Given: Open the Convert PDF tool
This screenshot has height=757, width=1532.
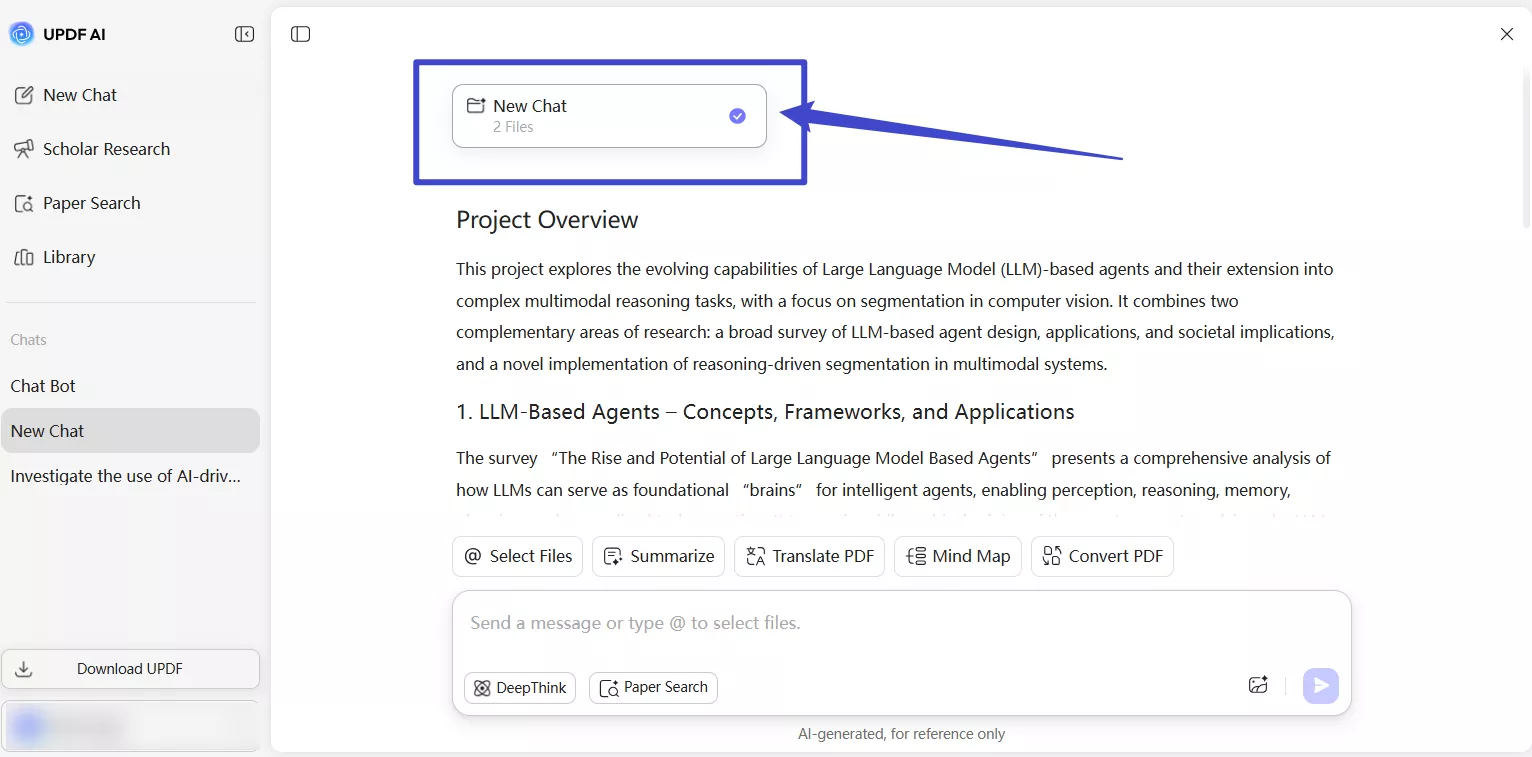Looking at the screenshot, I should pyautogui.click(x=1102, y=556).
